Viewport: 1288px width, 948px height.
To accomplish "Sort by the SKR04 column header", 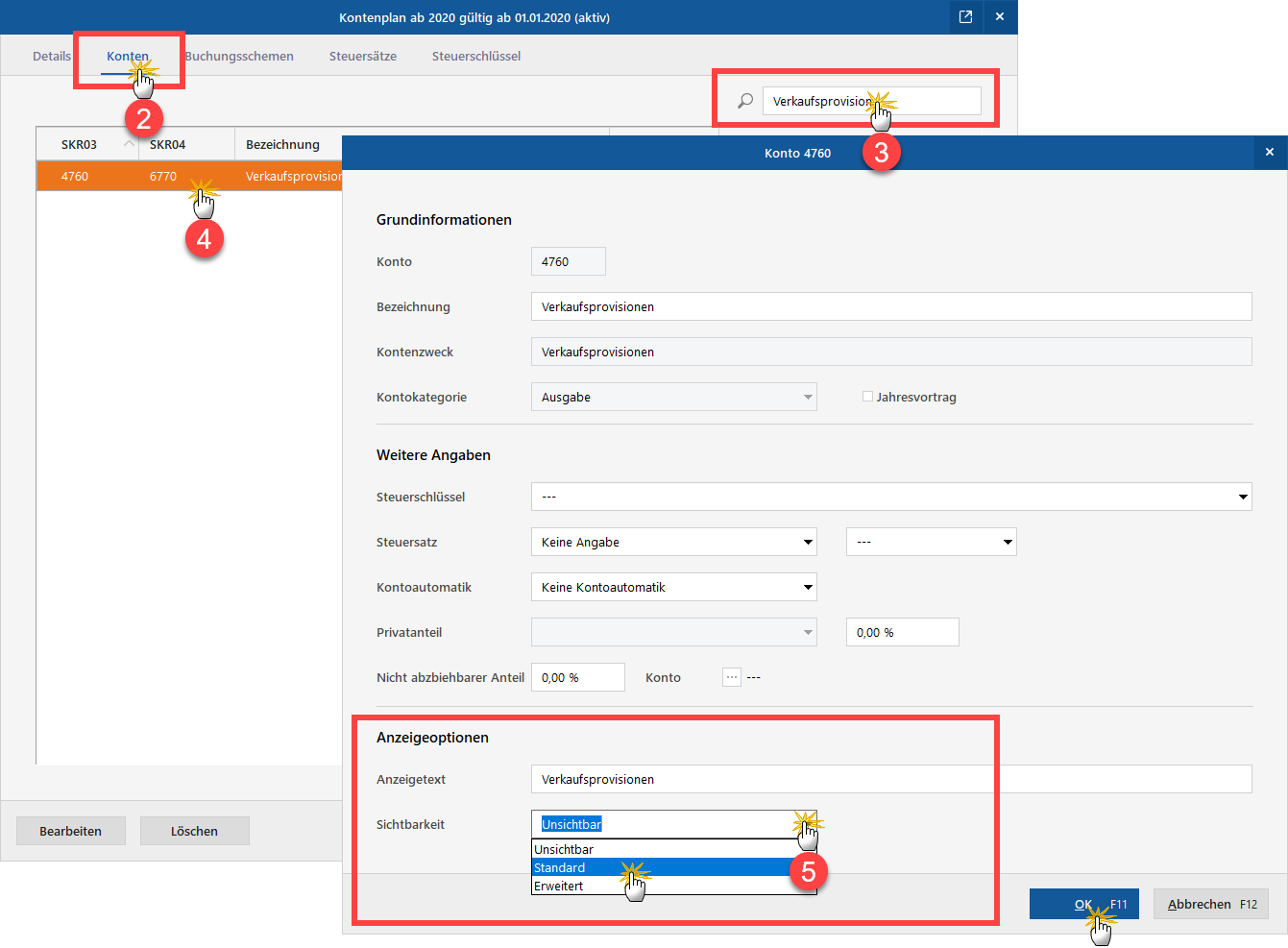I will click(x=187, y=144).
